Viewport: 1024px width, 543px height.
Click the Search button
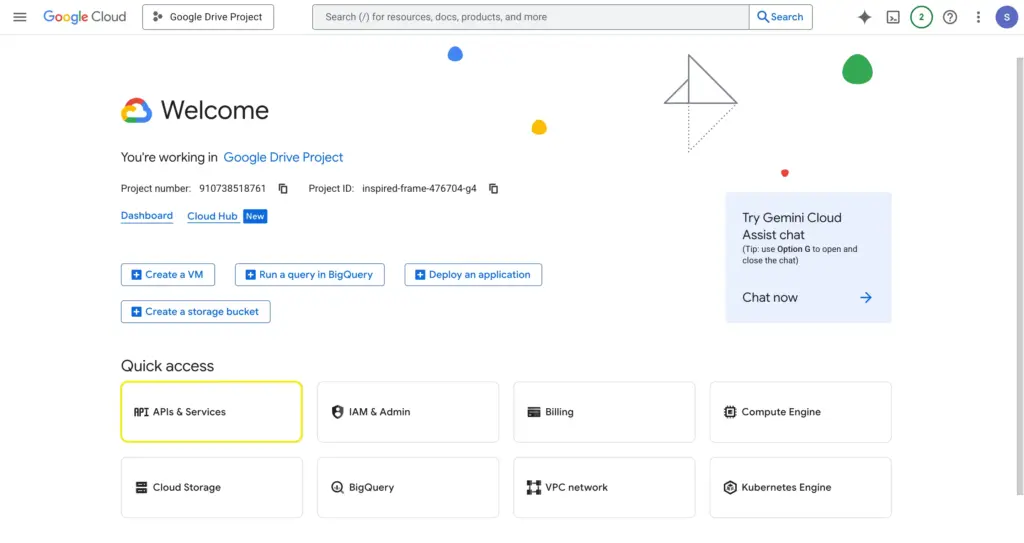(x=780, y=17)
